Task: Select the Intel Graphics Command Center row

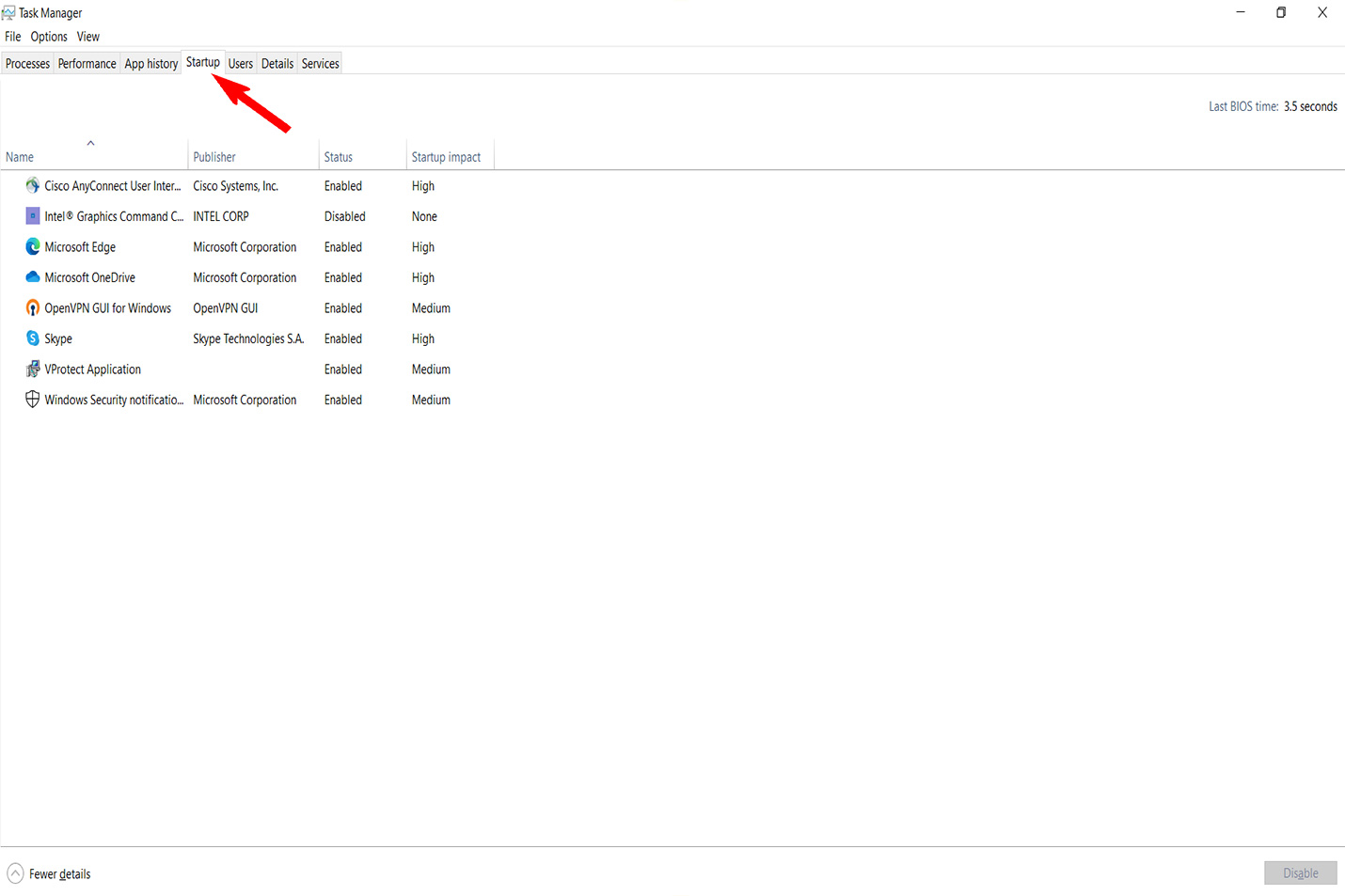Action: [x=247, y=216]
